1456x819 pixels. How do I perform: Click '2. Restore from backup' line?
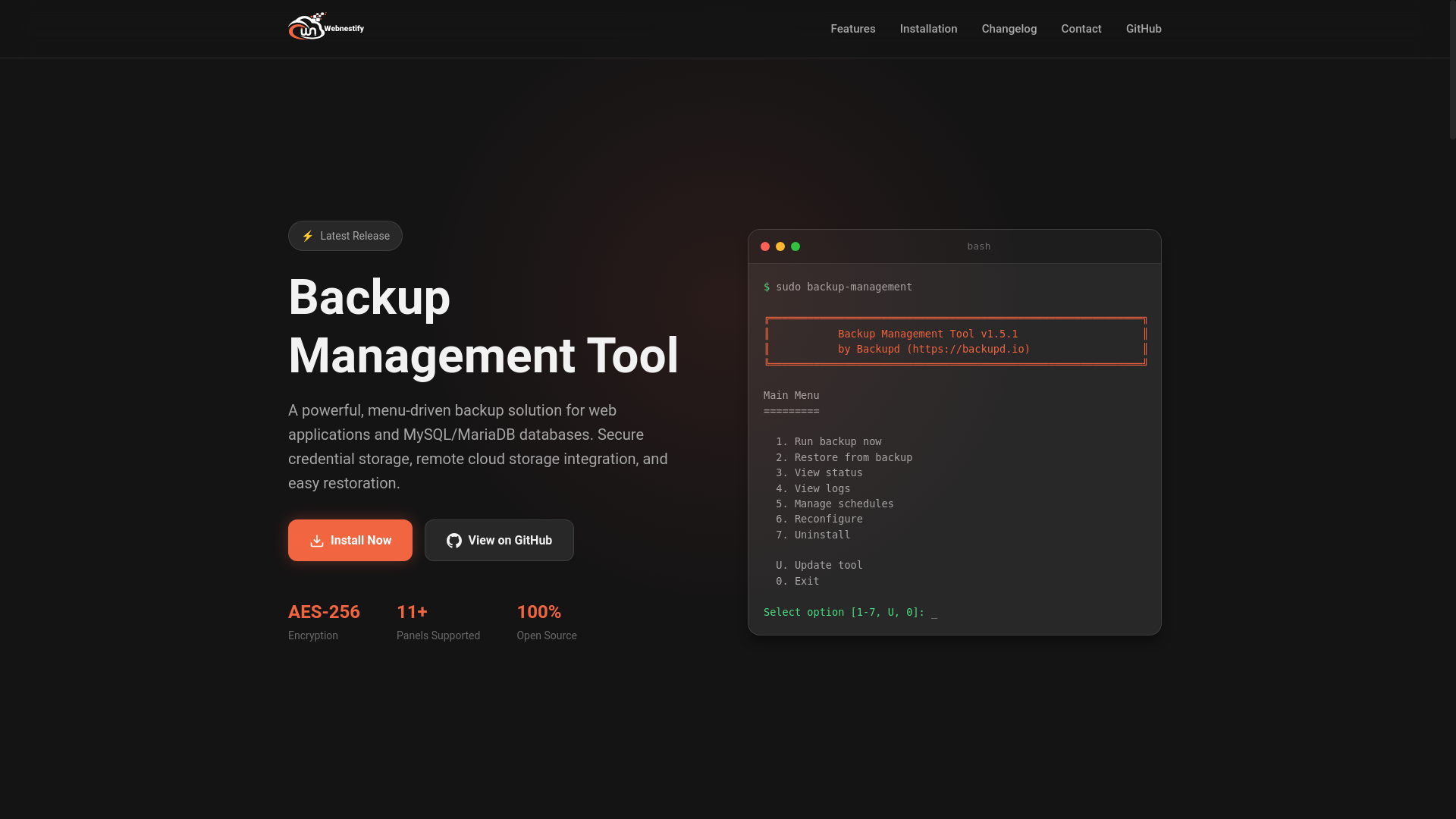click(844, 457)
